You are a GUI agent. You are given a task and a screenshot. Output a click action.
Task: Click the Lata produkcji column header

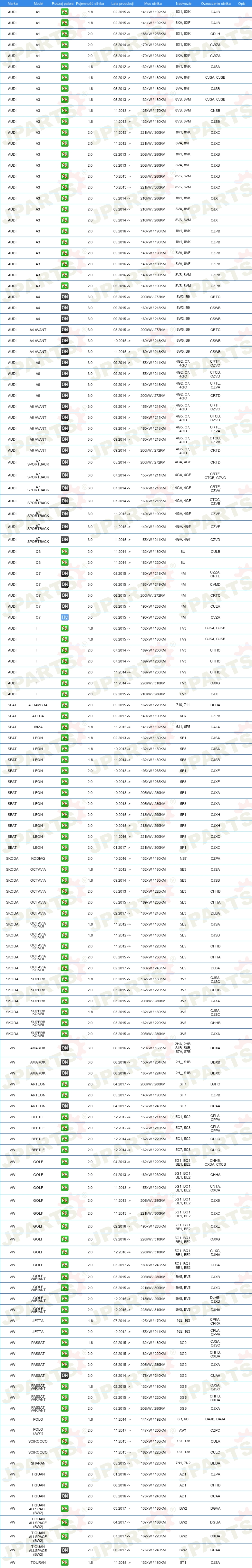pyautogui.click(x=122, y=3)
